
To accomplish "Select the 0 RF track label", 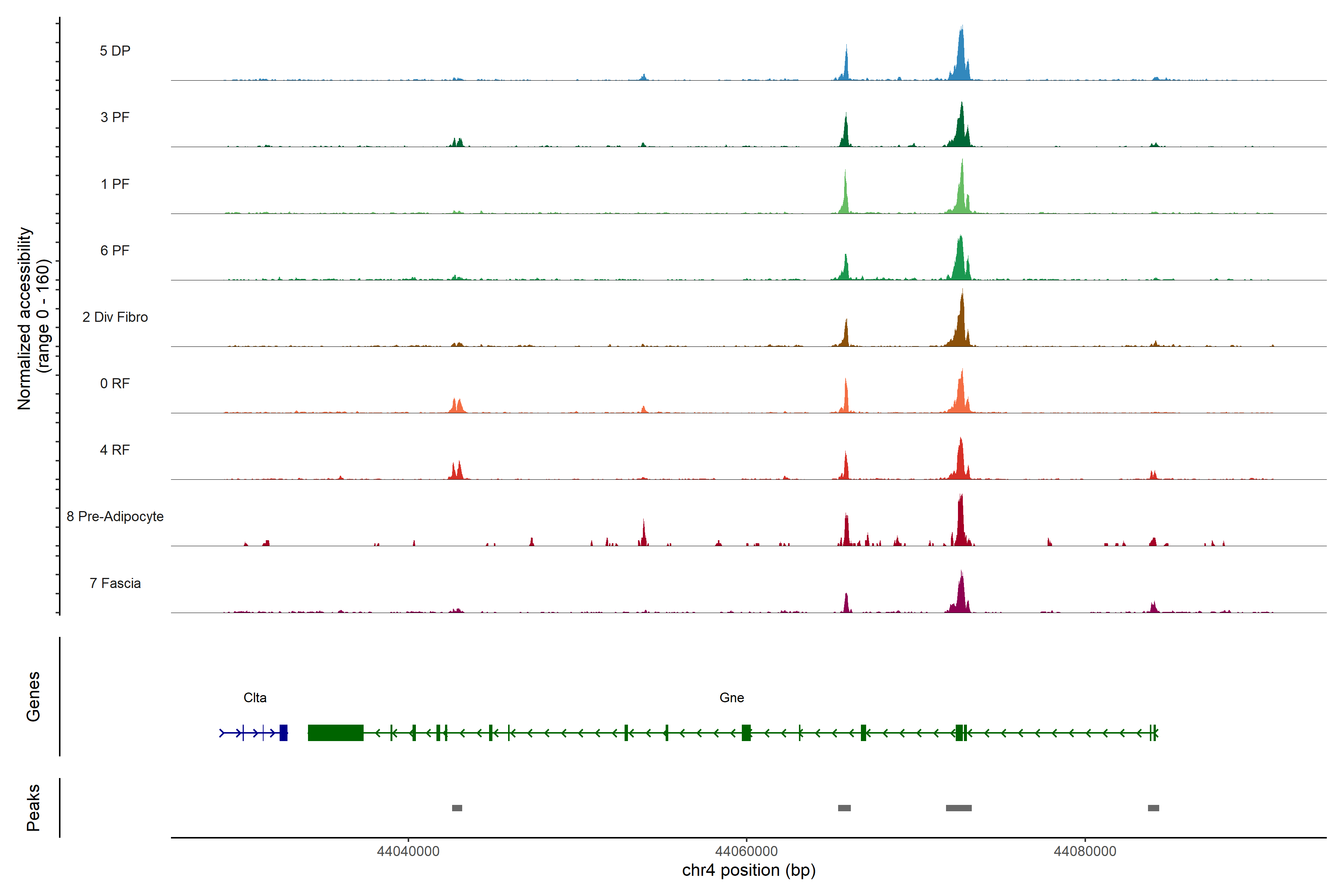I will [115, 383].
